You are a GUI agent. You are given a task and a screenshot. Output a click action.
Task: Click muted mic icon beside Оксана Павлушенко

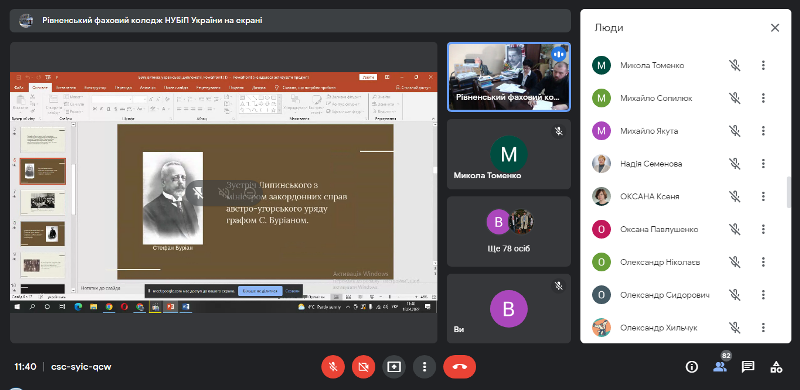734,229
